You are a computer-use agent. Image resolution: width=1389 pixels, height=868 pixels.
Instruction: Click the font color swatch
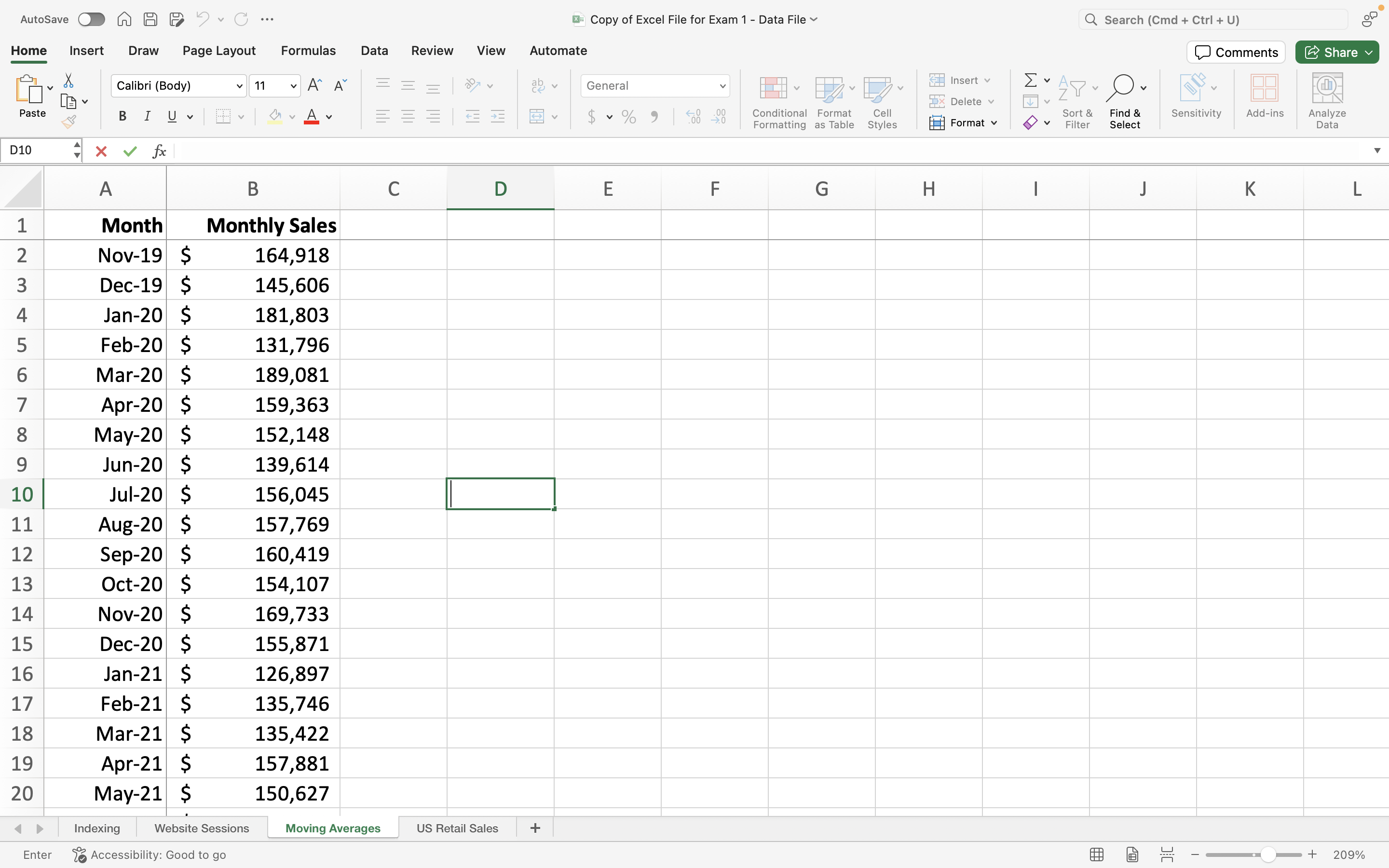coord(311,122)
